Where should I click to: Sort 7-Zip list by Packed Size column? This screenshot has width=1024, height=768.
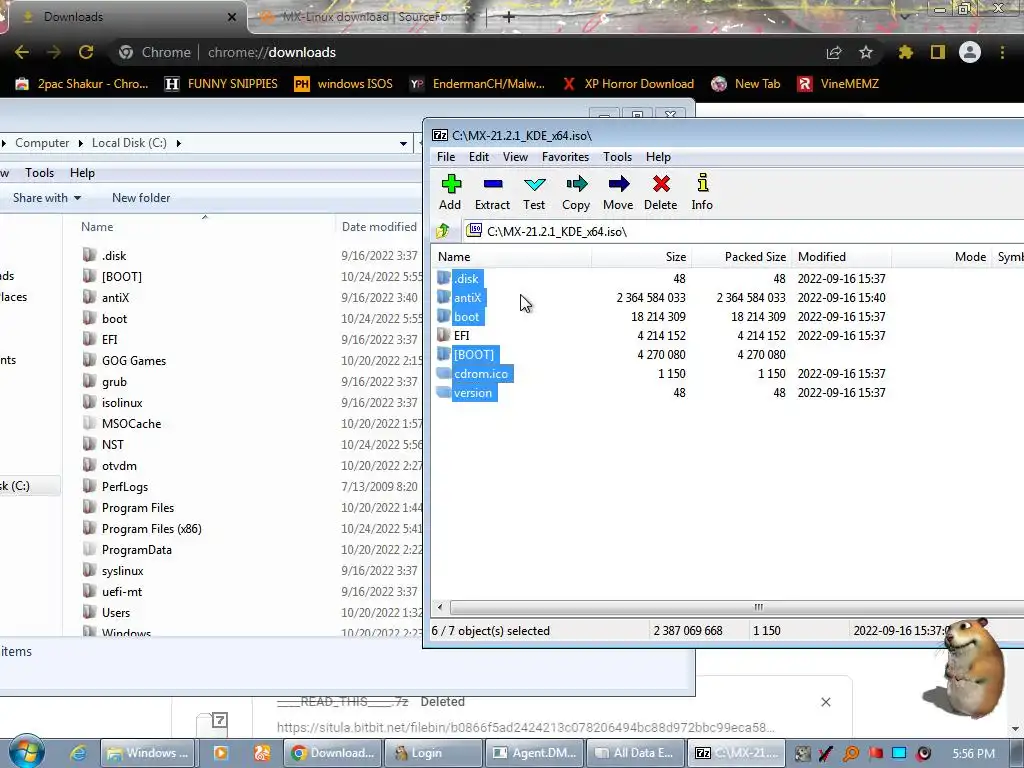coord(741,257)
